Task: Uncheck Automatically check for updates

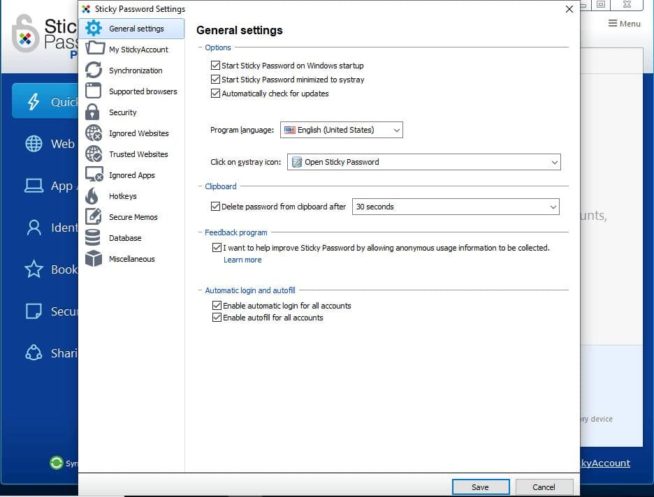Action: [x=215, y=93]
